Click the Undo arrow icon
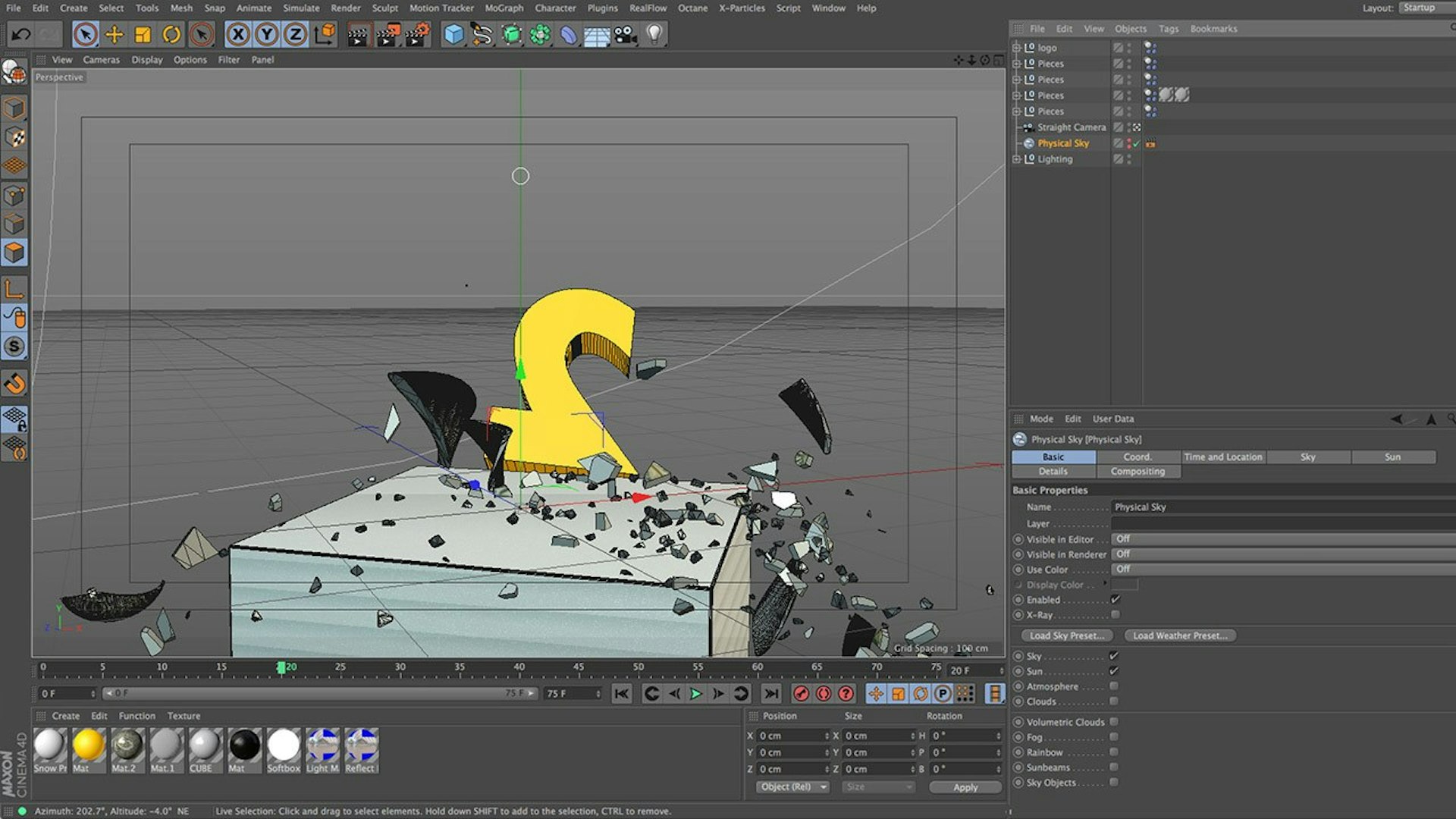This screenshot has height=819, width=1456. tap(20, 34)
